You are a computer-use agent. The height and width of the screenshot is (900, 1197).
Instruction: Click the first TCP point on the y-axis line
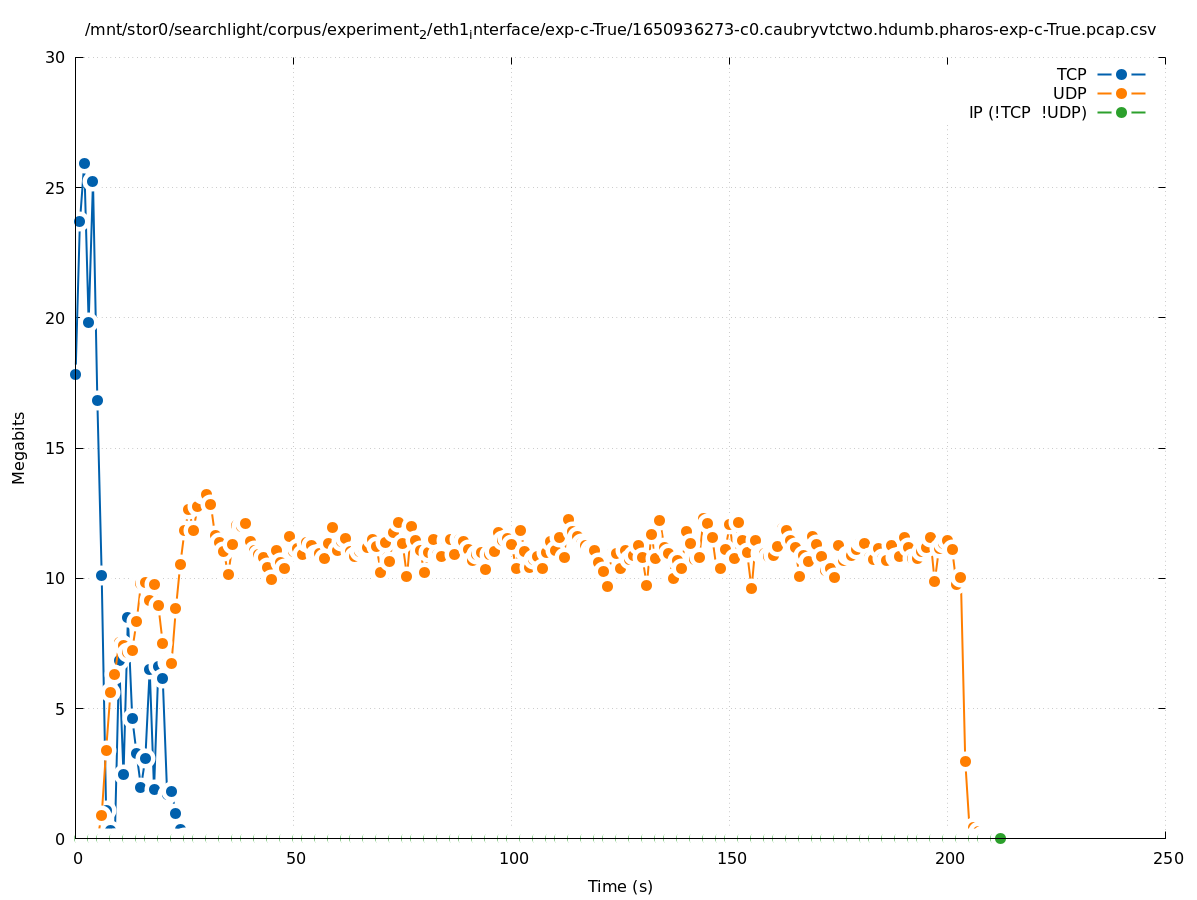[x=75, y=374]
